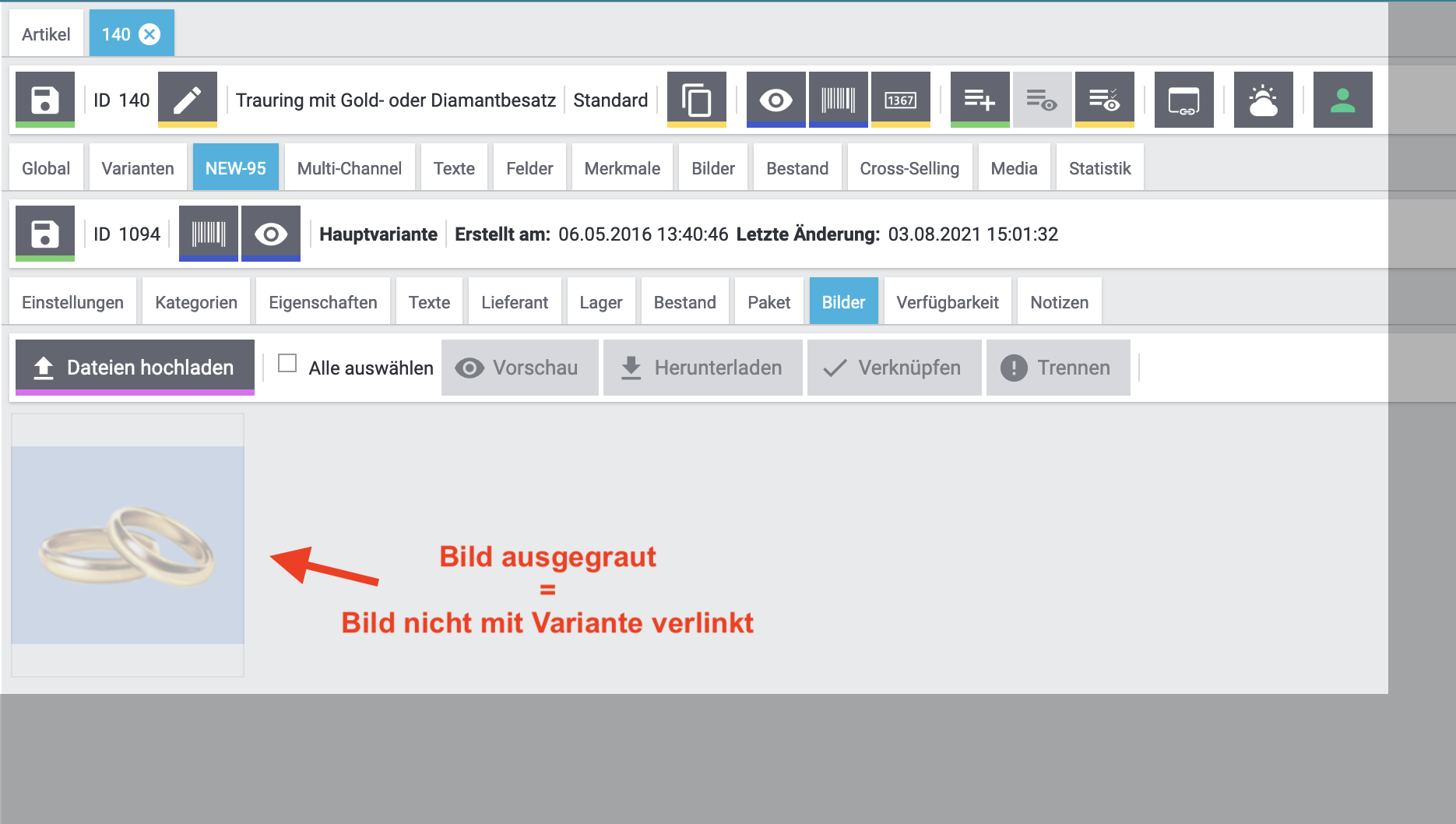Image resolution: width=1456 pixels, height=824 pixels.
Task: Open the Verfügbarkeit tab
Action: coord(947,302)
